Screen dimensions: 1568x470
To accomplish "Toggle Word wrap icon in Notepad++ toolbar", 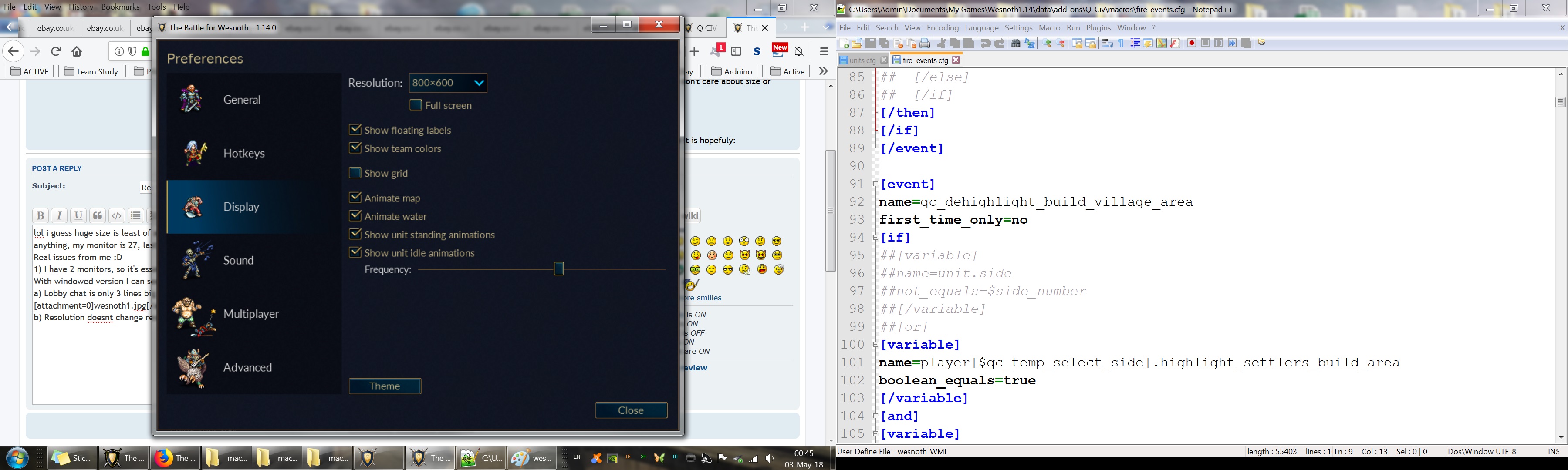I will point(1107,43).
